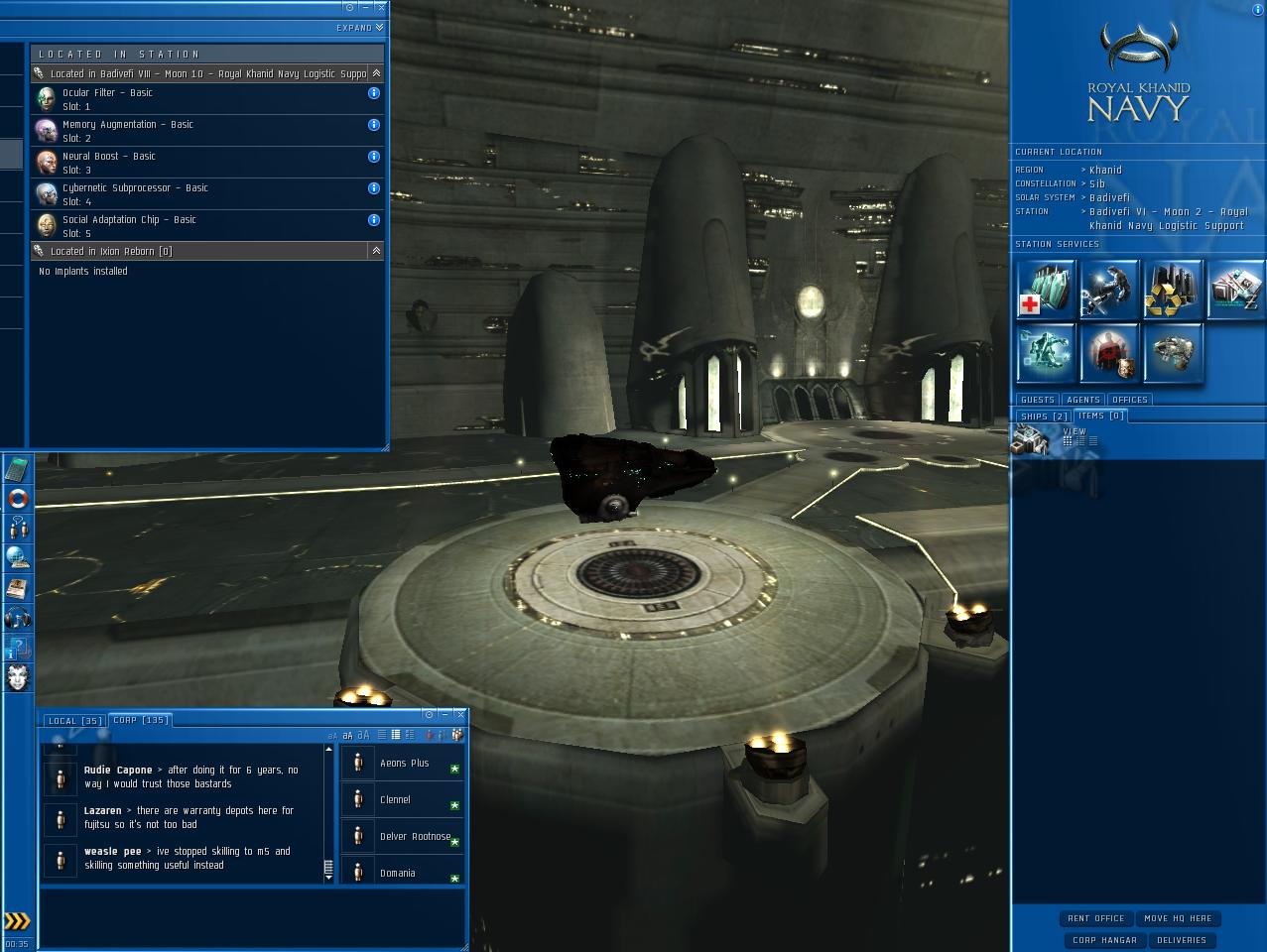The width and height of the screenshot is (1267, 952).
Task: Click the yellow chevrons at sidebar bottom
Action: pyautogui.click(x=17, y=921)
